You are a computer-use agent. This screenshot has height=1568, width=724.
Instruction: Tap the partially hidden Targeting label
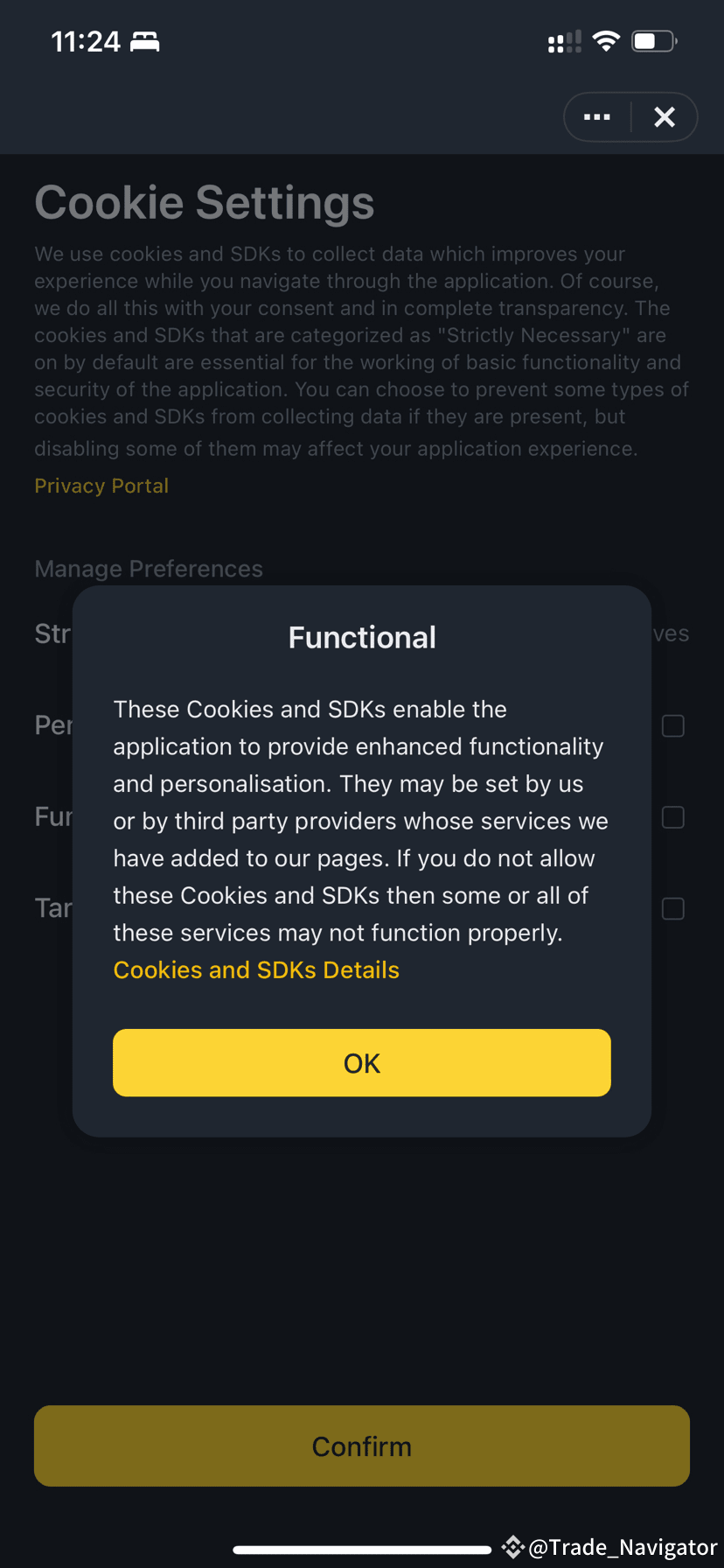coord(52,908)
